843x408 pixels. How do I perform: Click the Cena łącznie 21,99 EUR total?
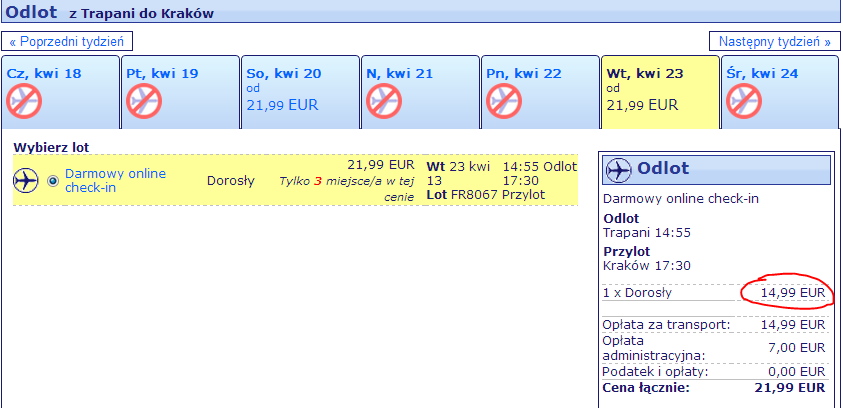[790, 388]
